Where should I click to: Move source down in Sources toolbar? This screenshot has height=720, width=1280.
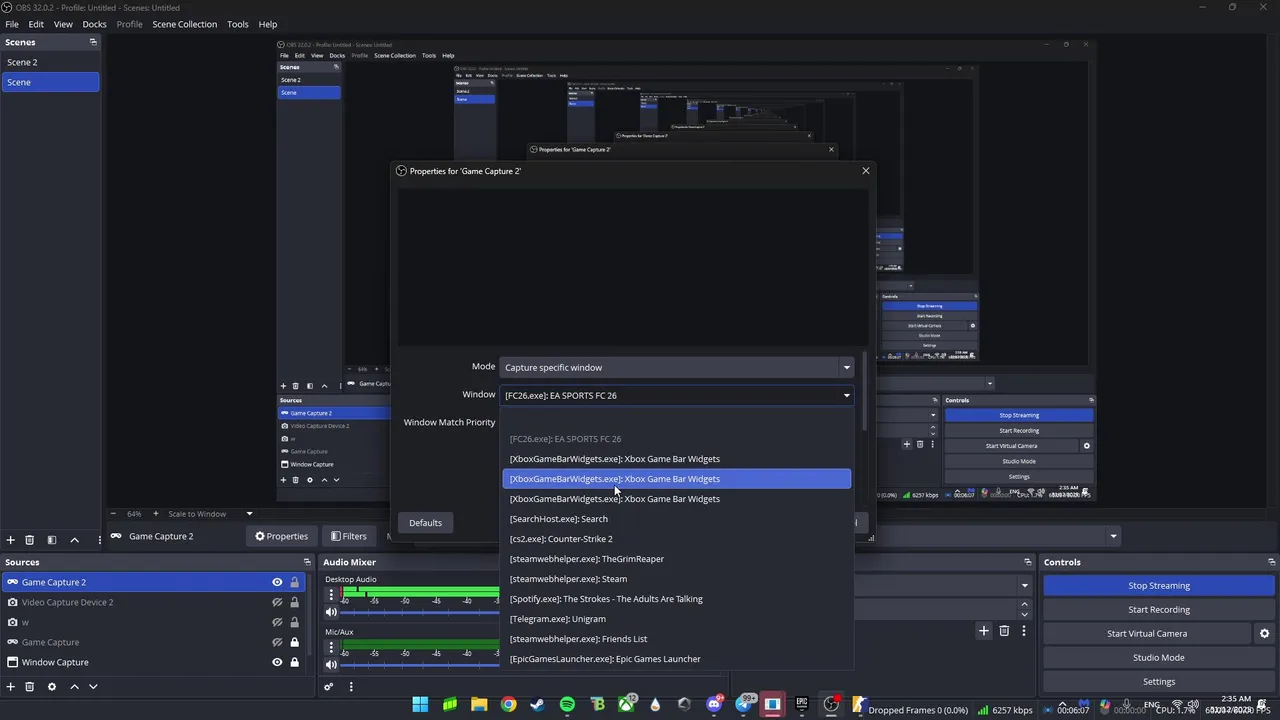[x=93, y=687]
